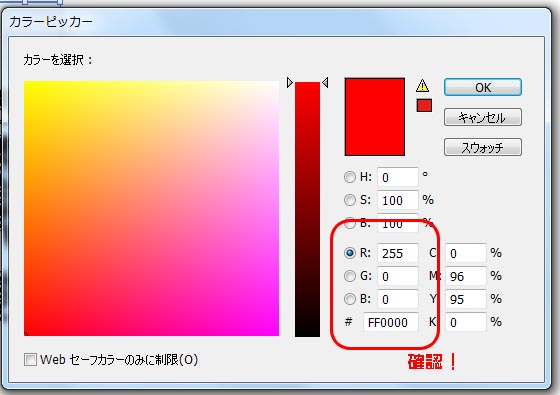
Task: Click the left slider arrow marker
Action: click(x=290, y=83)
